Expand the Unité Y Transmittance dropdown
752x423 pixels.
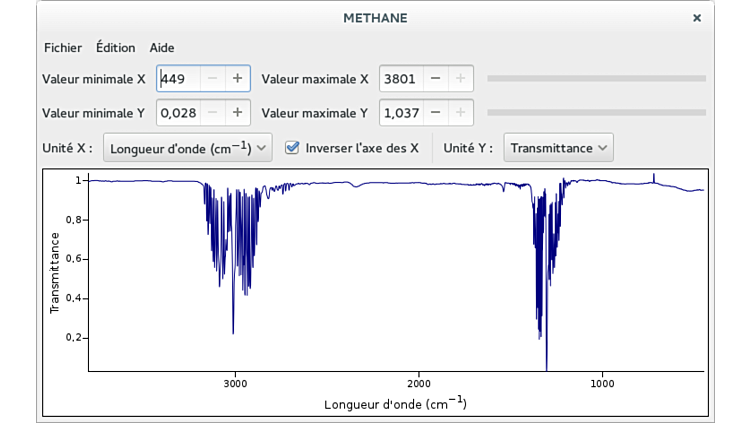pos(558,148)
